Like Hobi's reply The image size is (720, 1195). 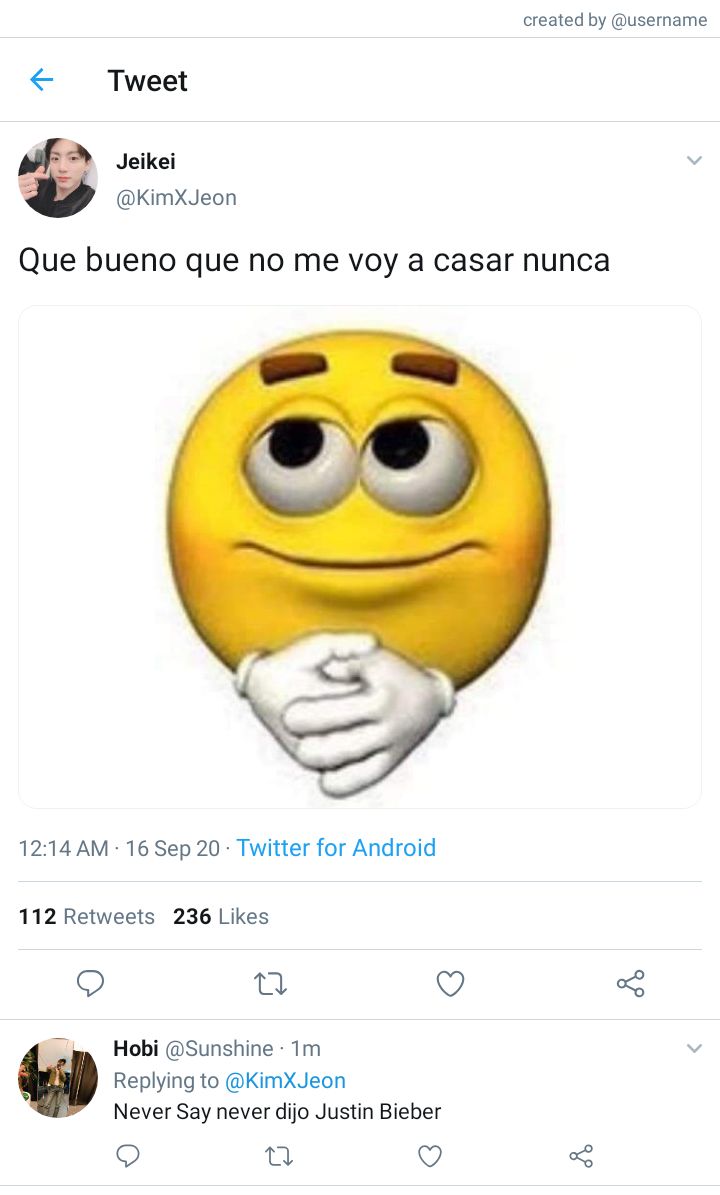click(430, 1156)
